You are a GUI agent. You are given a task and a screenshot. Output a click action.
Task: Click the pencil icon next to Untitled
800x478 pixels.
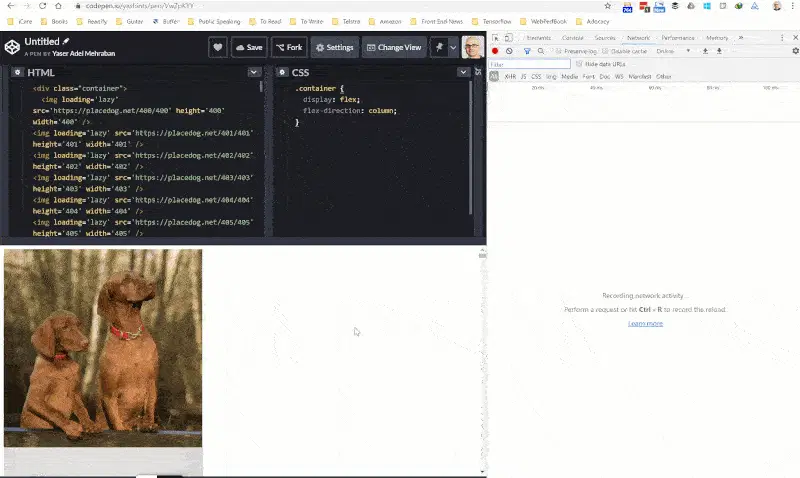click(66, 41)
